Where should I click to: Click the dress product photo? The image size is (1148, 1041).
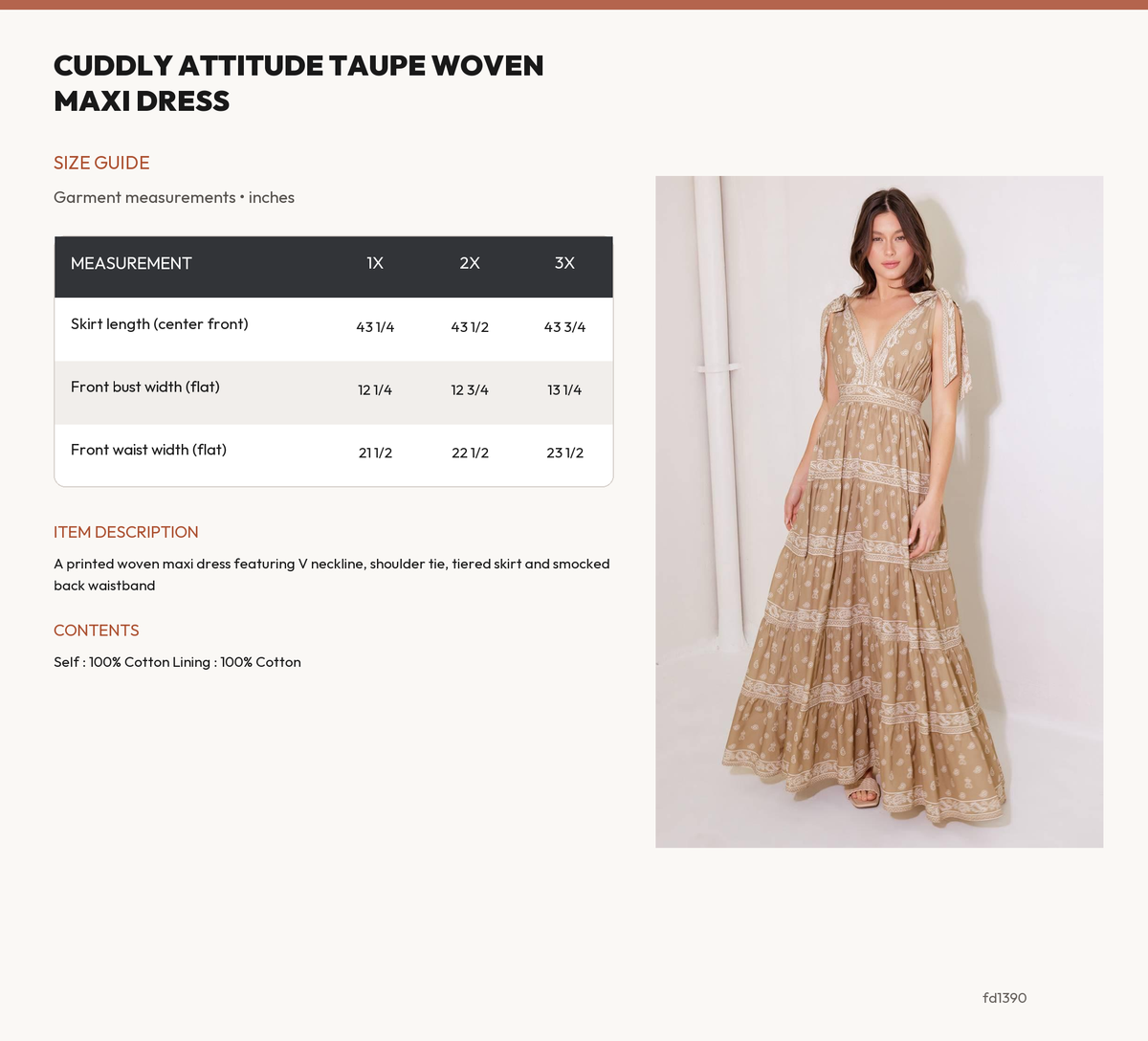879,512
